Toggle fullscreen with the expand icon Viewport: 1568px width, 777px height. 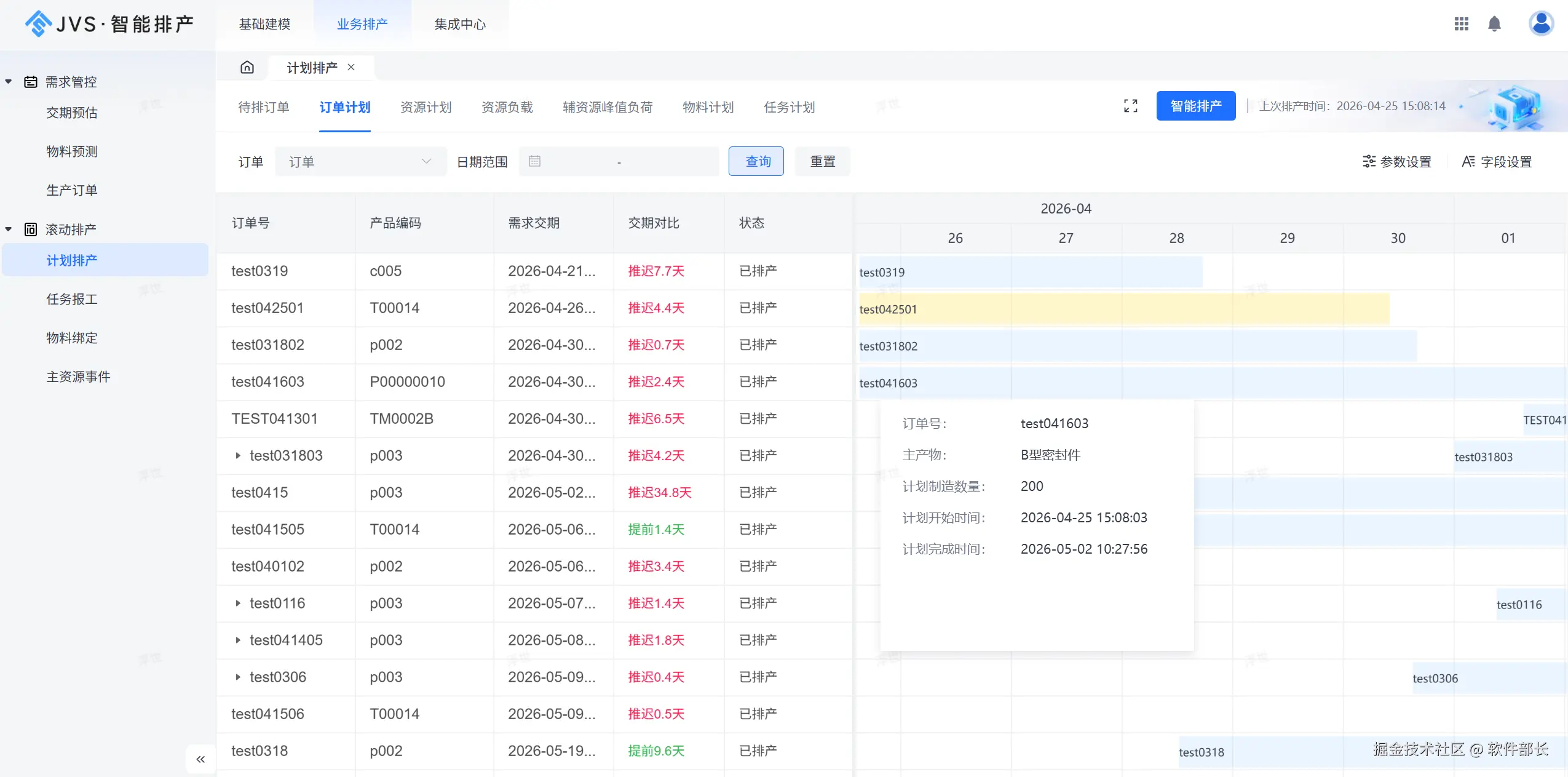coord(1130,106)
